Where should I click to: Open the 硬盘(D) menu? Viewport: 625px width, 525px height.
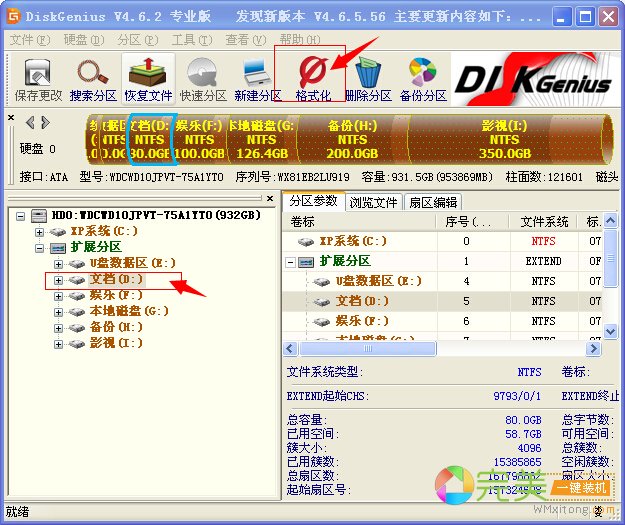pos(84,39)
